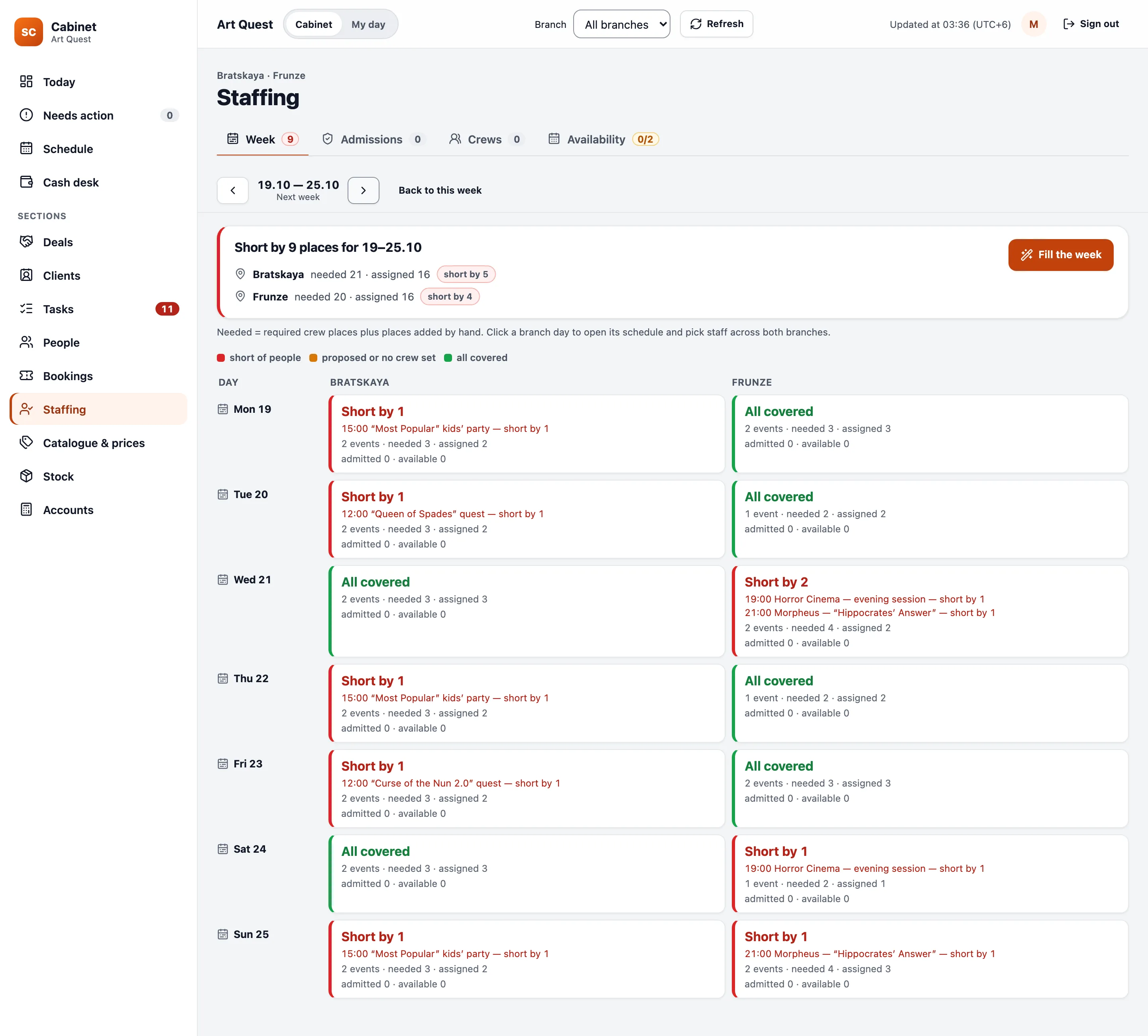Screen dimensions: 1148x1036
Task: Open Stock box icon in sidebar
Action: pos(26,477)
